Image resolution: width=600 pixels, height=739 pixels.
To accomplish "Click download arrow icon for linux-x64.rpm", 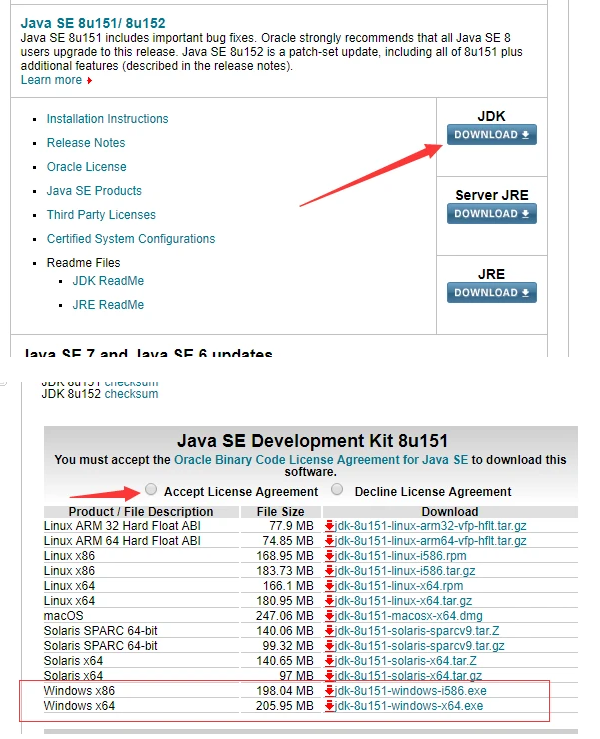I will [329, 586].
